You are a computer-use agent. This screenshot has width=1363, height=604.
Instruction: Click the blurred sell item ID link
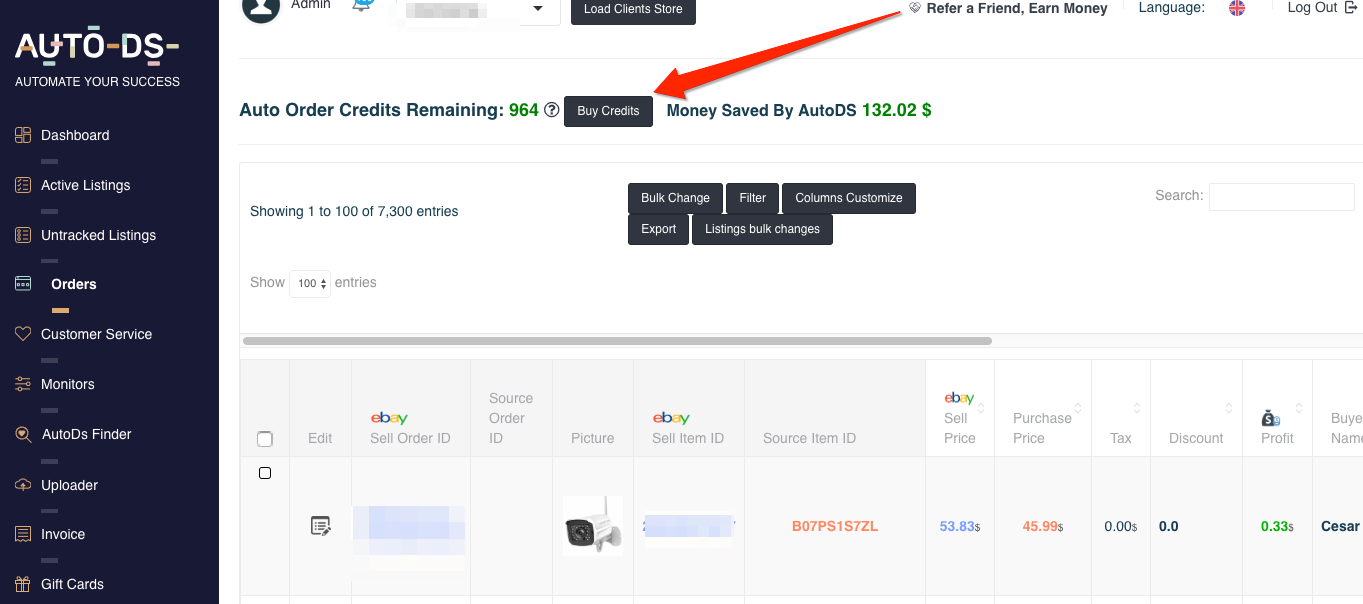689,526
